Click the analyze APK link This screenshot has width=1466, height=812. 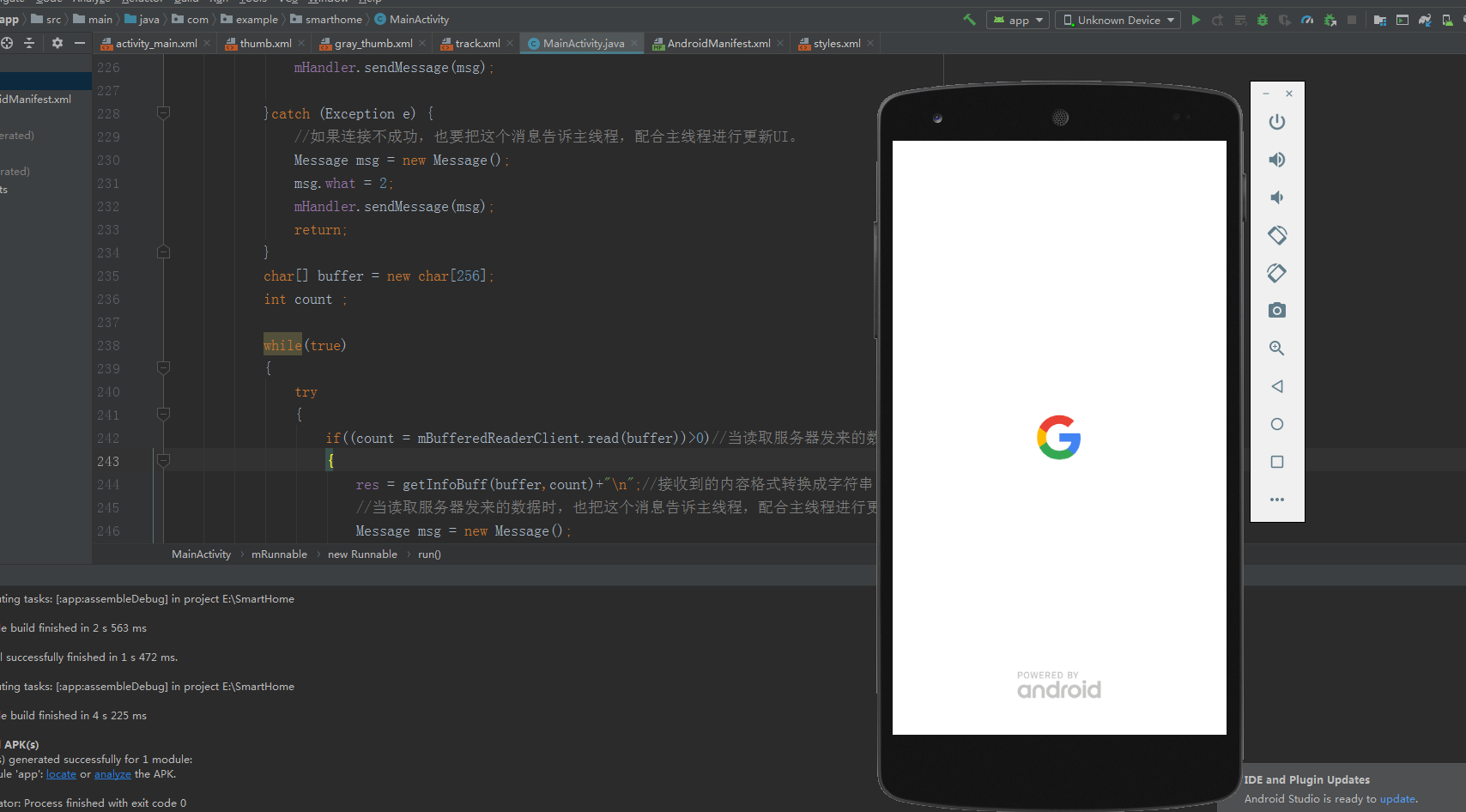(112, 773)
